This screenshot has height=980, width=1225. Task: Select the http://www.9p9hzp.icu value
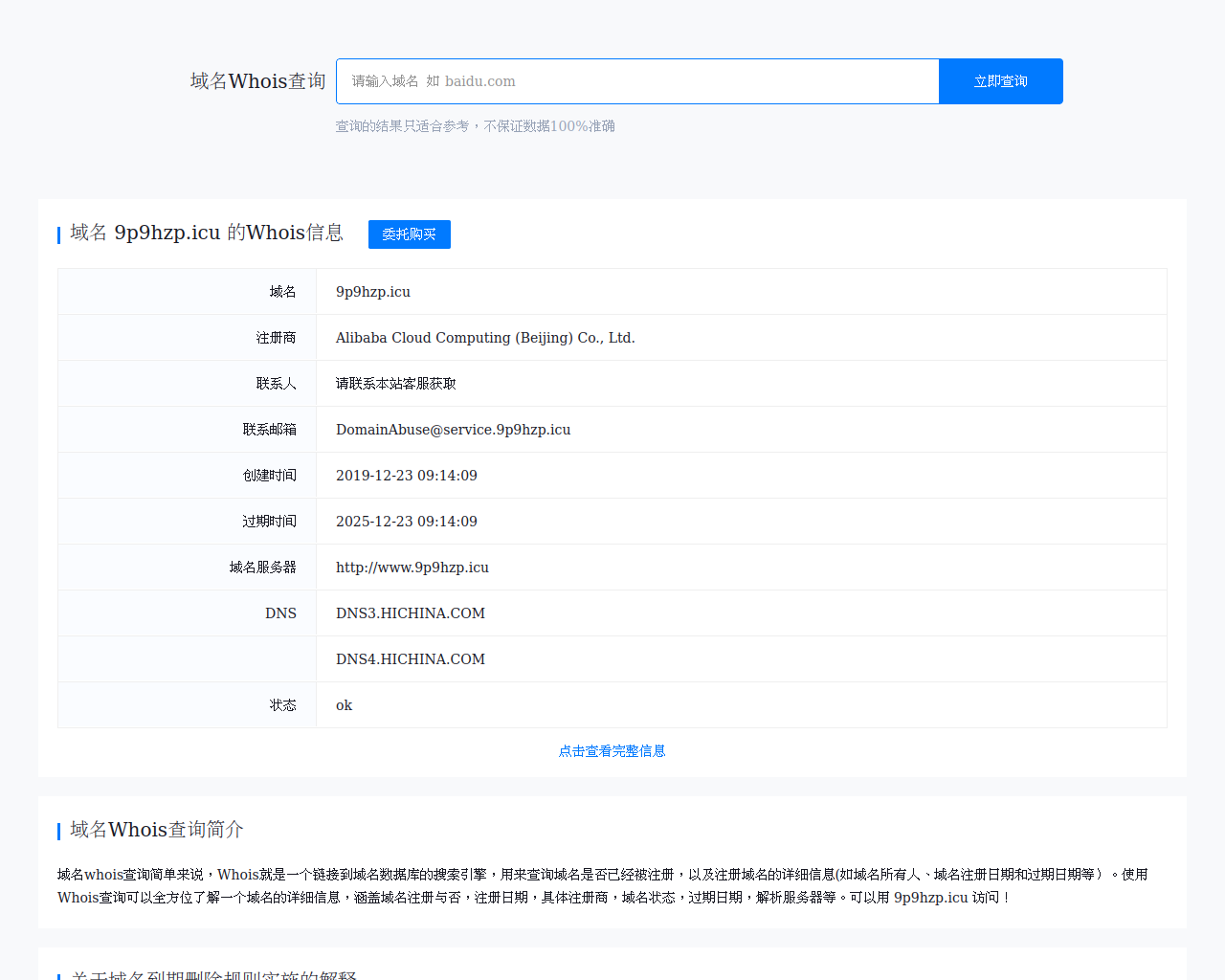pos(412,568)
